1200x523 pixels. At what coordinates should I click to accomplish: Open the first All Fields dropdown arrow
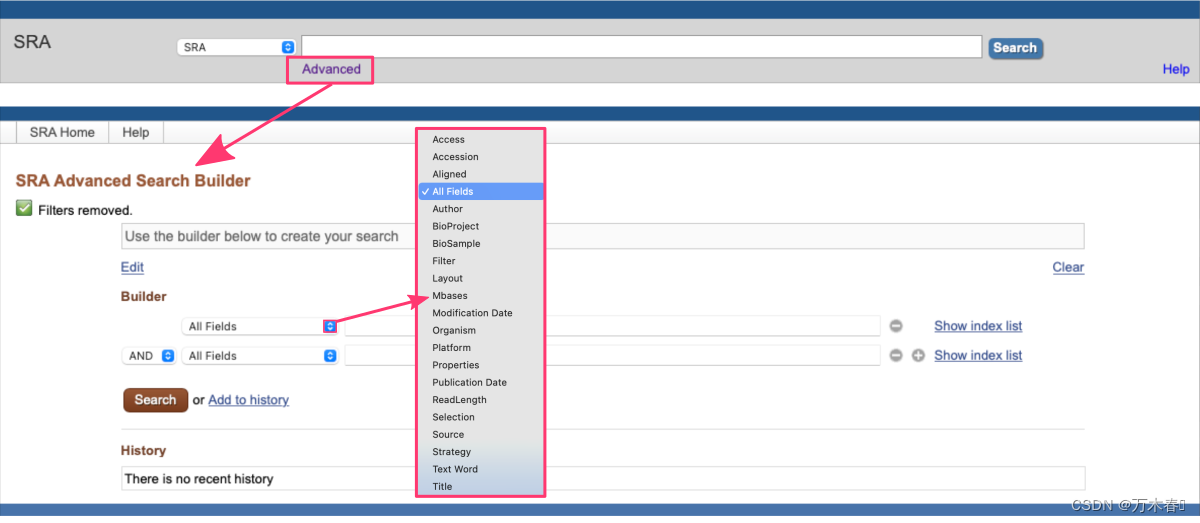330,326
